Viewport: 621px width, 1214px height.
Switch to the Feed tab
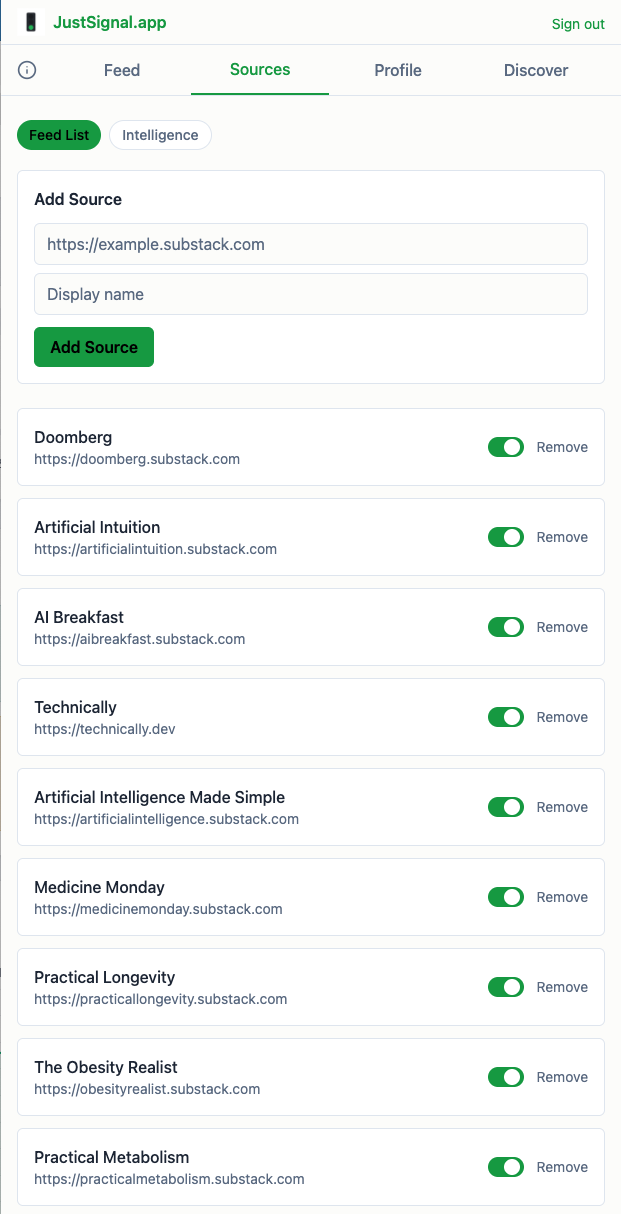pyautogui.click(x=121, y=70)
